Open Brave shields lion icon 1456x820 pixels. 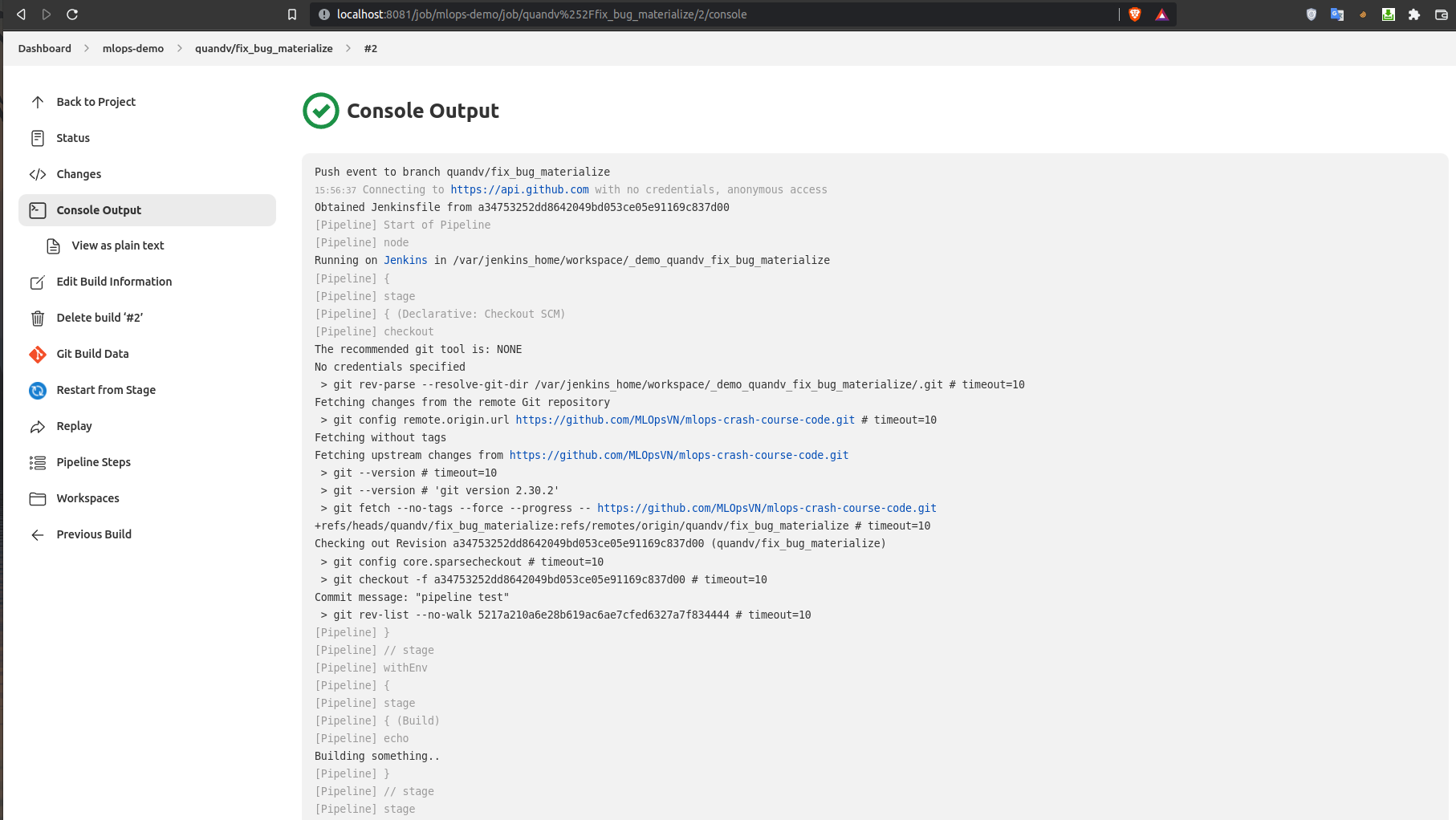click(x=1135, y=14)
